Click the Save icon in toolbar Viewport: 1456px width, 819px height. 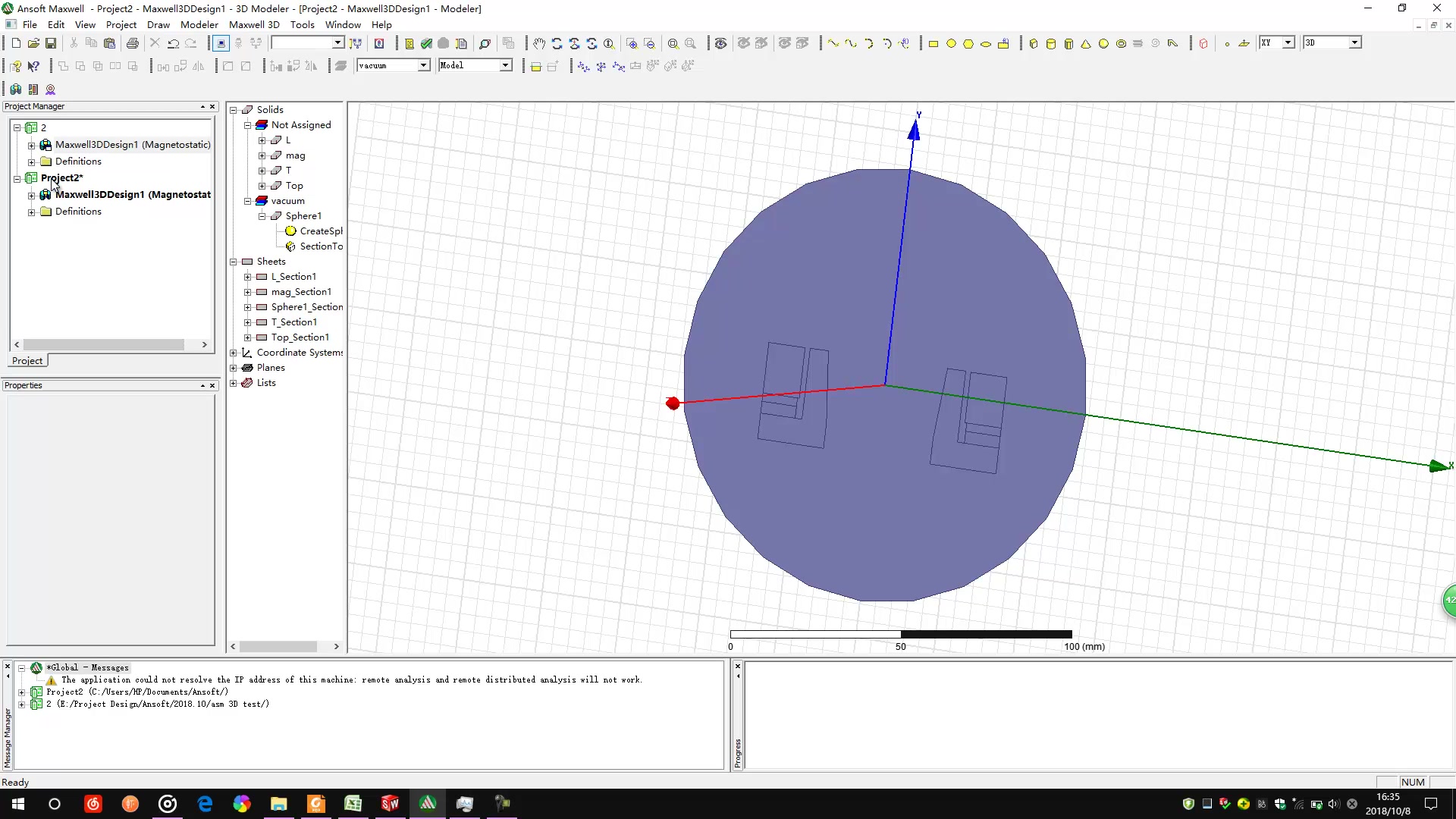pyautogui.click(x=51, y=44)
